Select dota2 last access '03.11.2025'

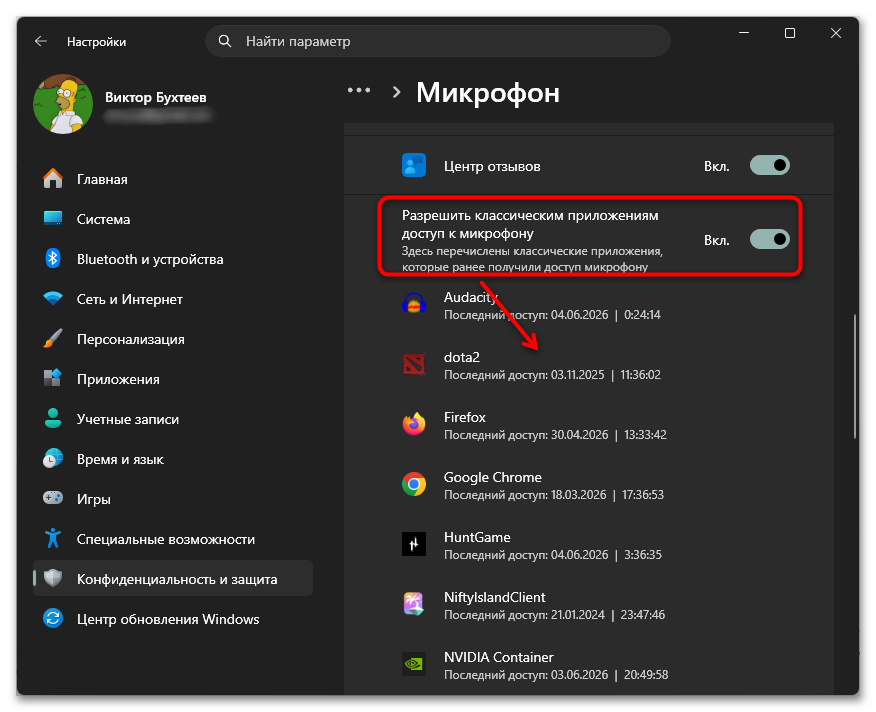tap(577, 375)
